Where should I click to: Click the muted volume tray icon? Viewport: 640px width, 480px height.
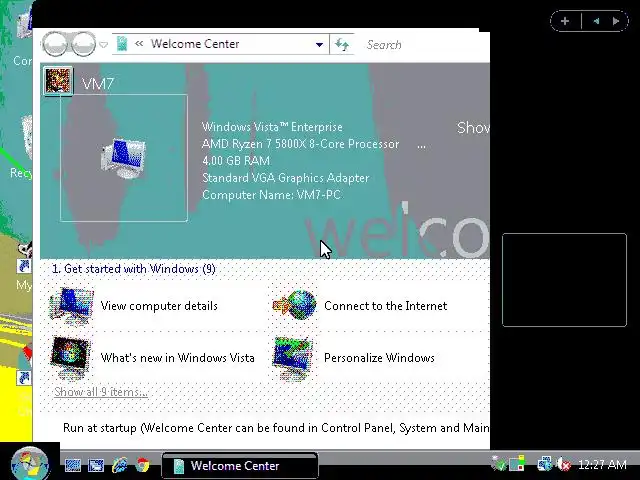[x=564, y=464]
